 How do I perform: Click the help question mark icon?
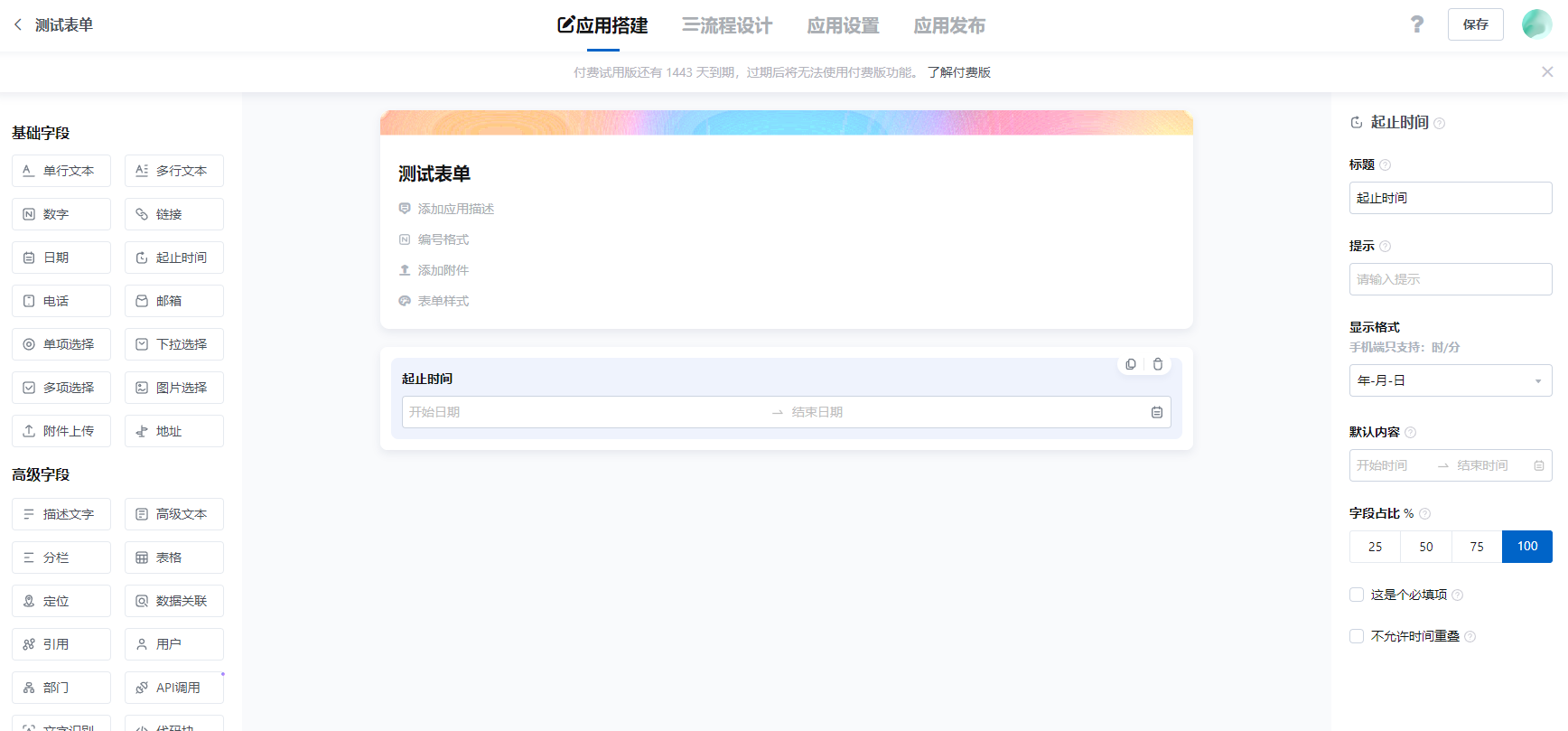coord(1416,24)
